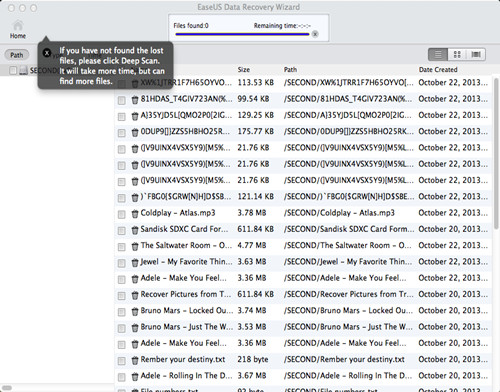Screen dimensions: 500x392
Task: Click trash icon of 0DUP9[]]ZZS5HBHO25R file
Action: point(135,132)
